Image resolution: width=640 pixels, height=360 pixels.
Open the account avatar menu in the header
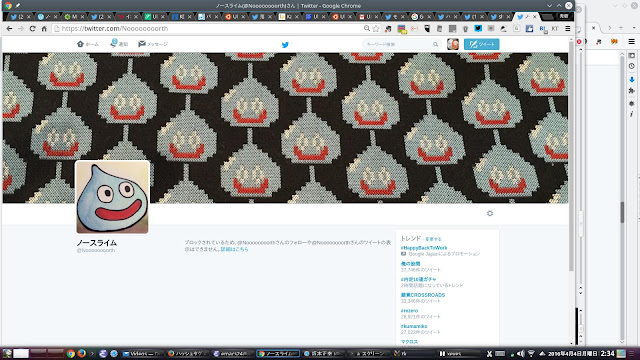453,44
